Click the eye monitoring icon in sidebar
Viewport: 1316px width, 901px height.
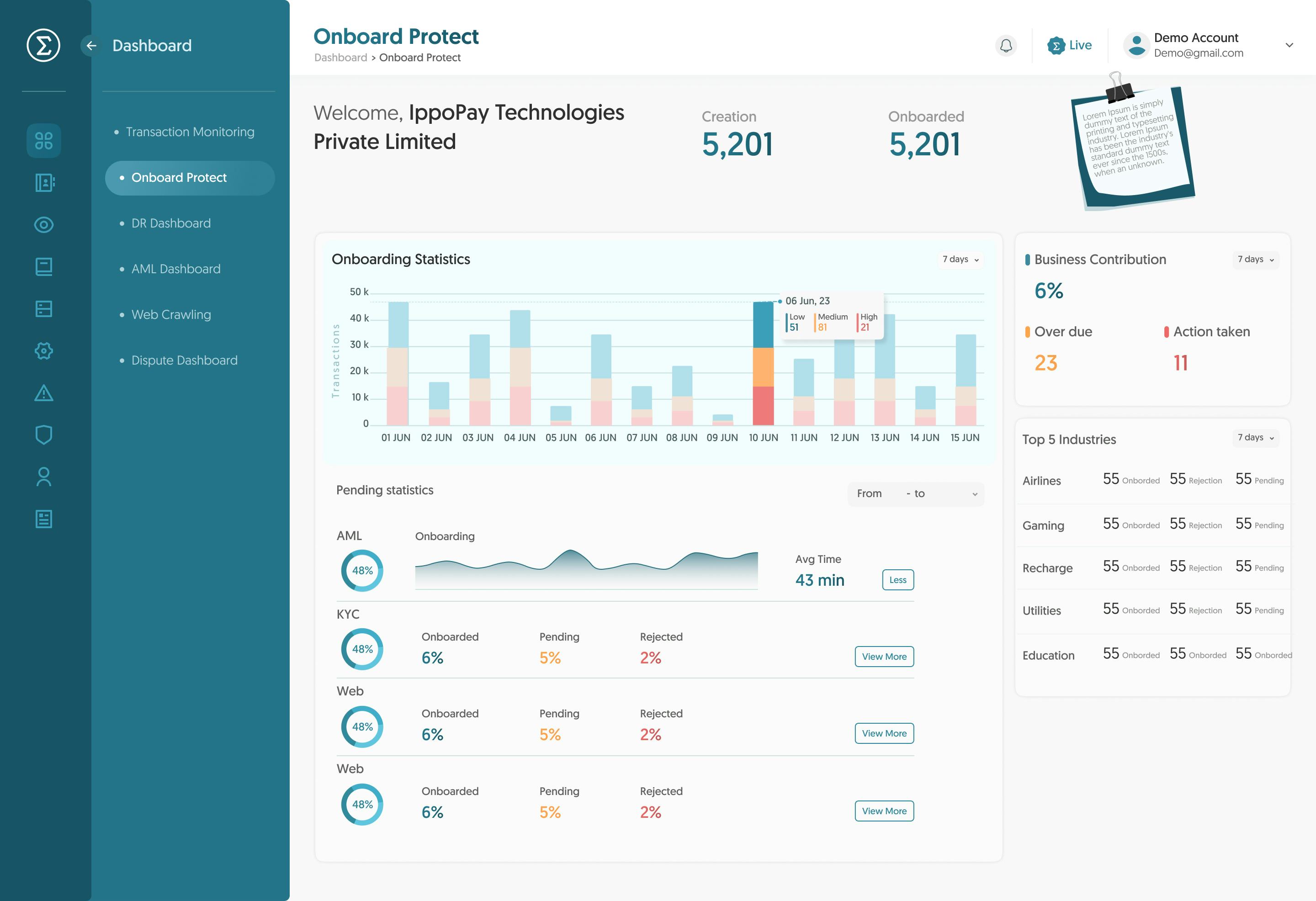pos(43,224)
